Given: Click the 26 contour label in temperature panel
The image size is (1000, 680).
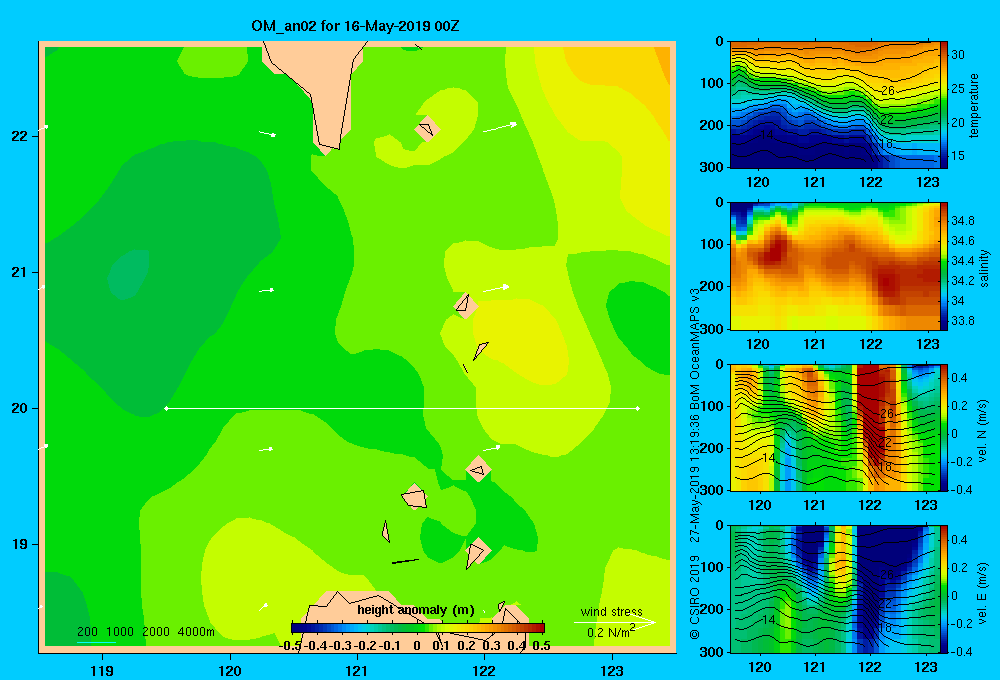Looking at the screenshot, I should pyautogui.click(x=887, y=91).
